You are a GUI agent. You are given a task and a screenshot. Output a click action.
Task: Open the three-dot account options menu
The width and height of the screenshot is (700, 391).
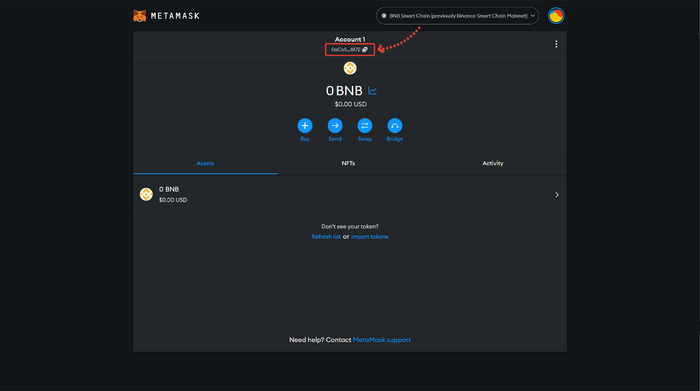[x=556, y=44]
